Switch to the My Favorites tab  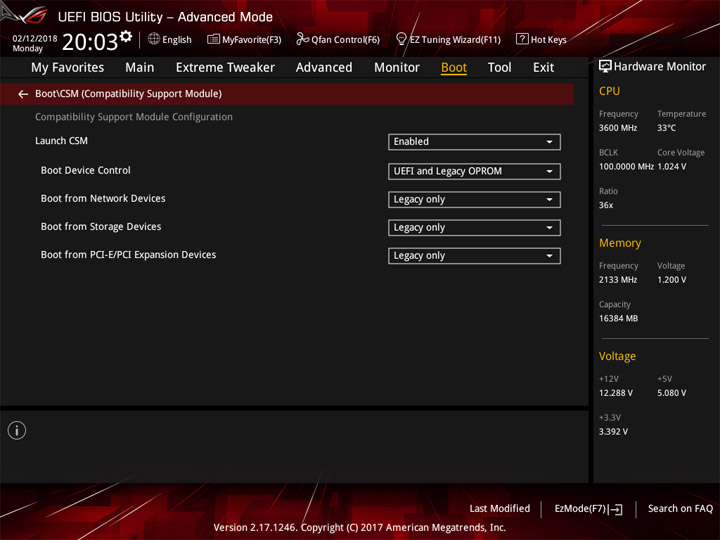68,68
